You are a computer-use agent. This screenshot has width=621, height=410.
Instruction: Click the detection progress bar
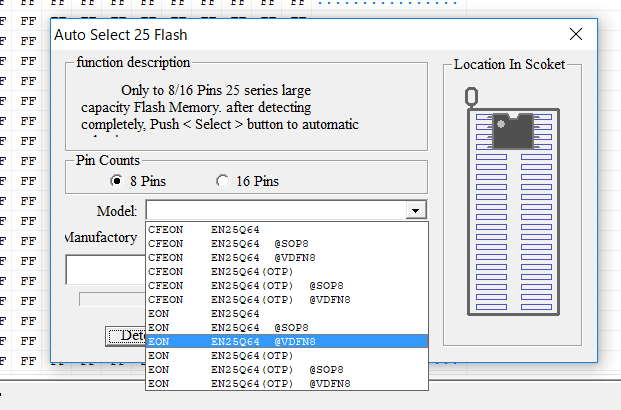pos(112,299)
